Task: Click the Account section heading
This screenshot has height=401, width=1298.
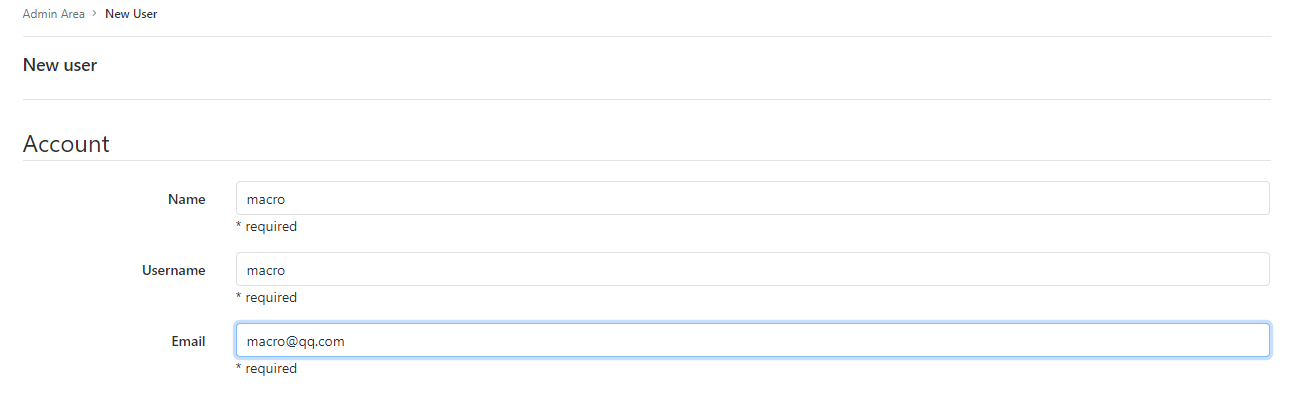Action: pos(66,144)
